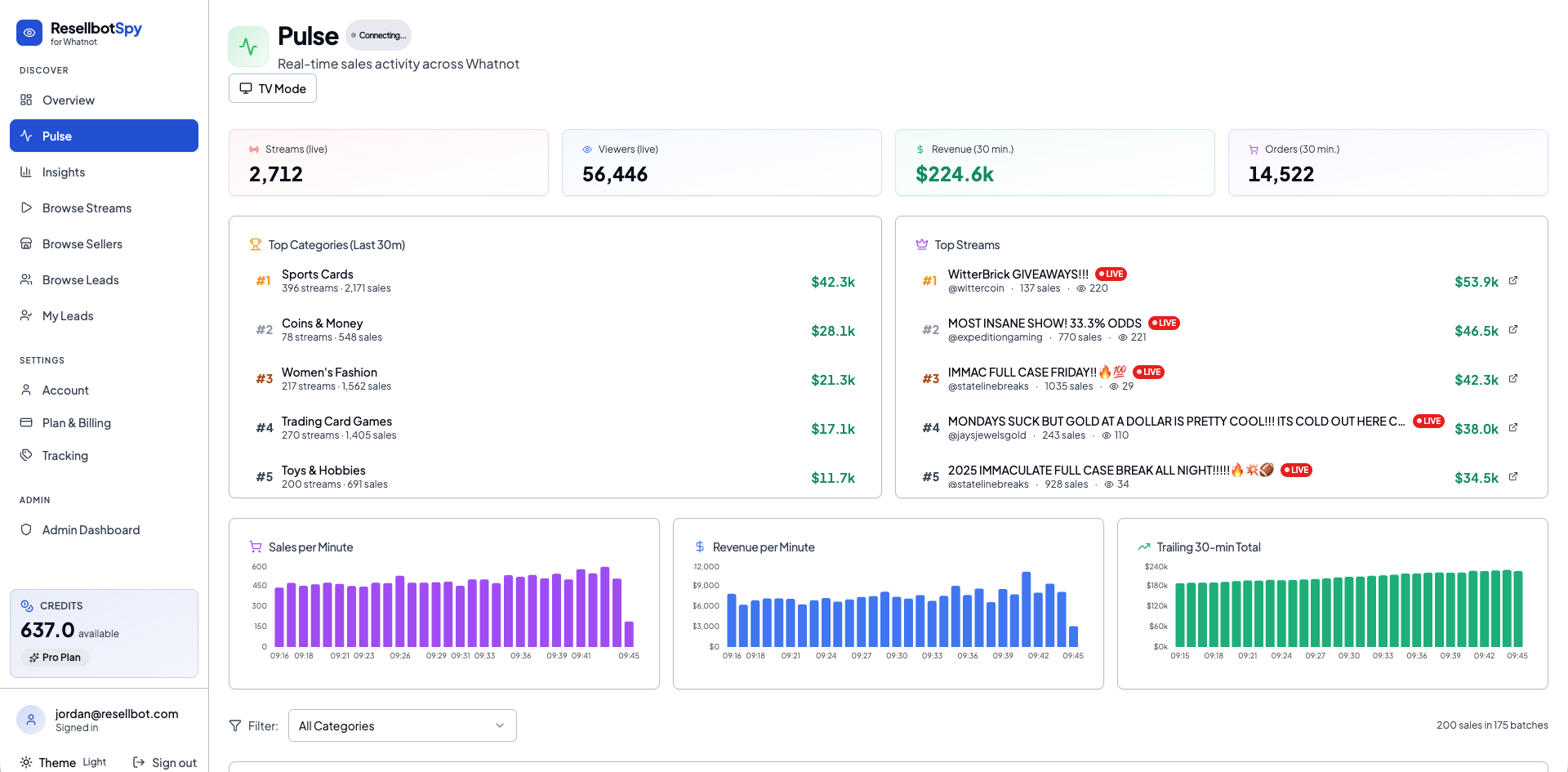Screen dimensions: 1568x772
Task: Select the Insights bar chart icon
Action: point(27,172)
